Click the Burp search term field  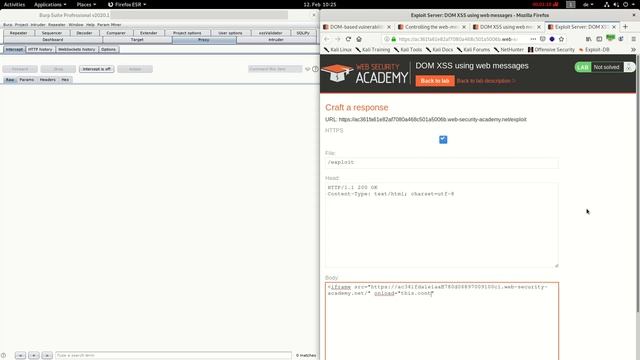tap(173, 356)
